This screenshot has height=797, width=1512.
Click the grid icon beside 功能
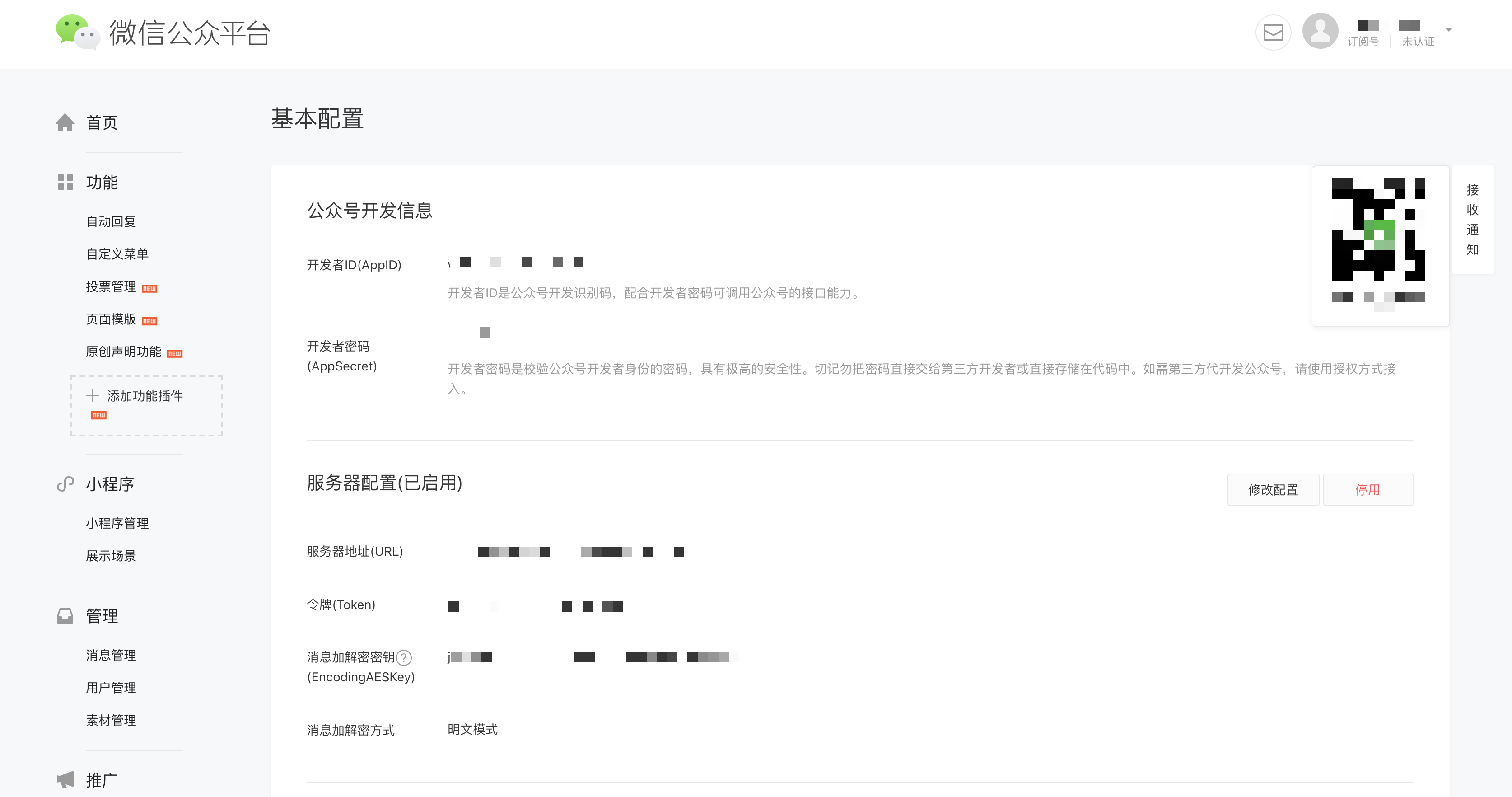pyautogui.click(x=65, y=182)
